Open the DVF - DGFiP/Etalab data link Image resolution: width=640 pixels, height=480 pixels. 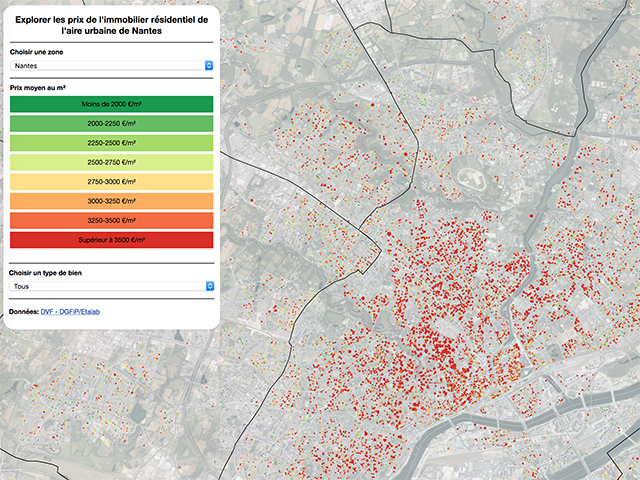(70, 312)
